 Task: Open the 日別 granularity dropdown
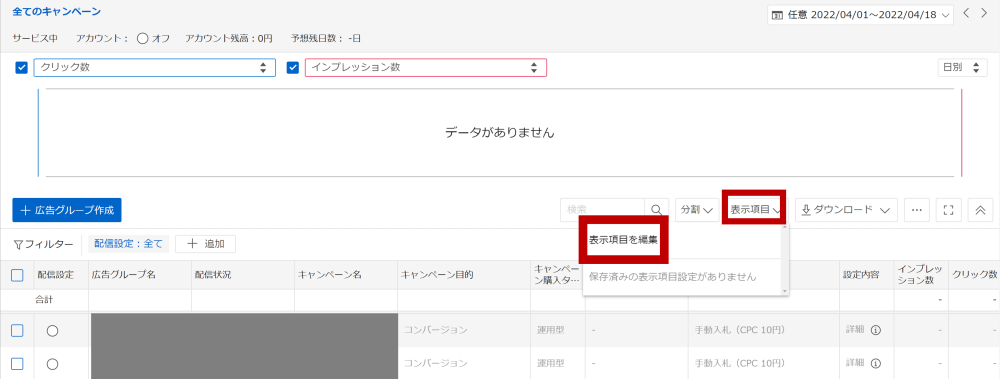[x=962, y=67]
